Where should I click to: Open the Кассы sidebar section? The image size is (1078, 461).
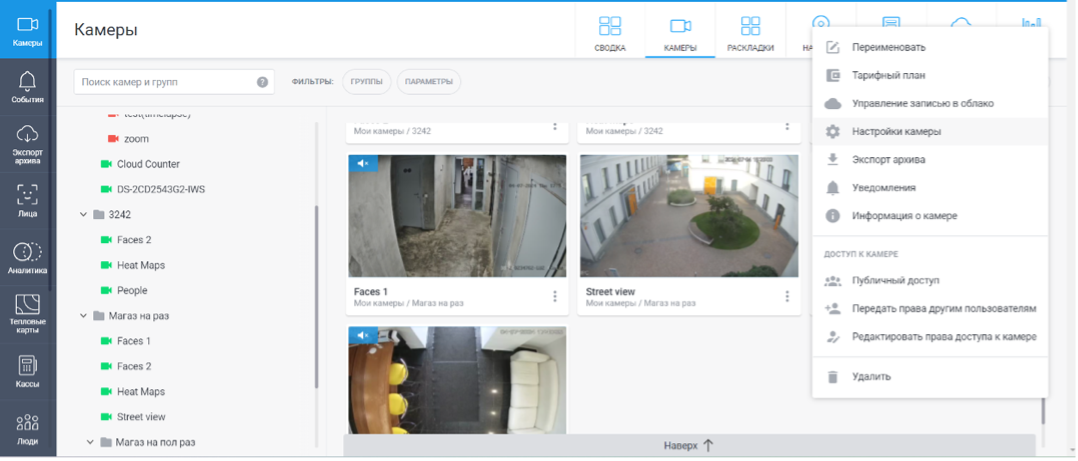click(27, 371)
